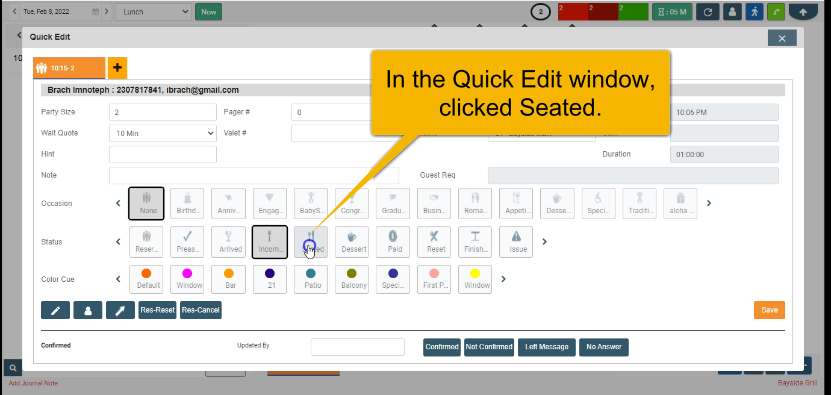
Task: Choose the Bar color cue
Action: (228, 279)
